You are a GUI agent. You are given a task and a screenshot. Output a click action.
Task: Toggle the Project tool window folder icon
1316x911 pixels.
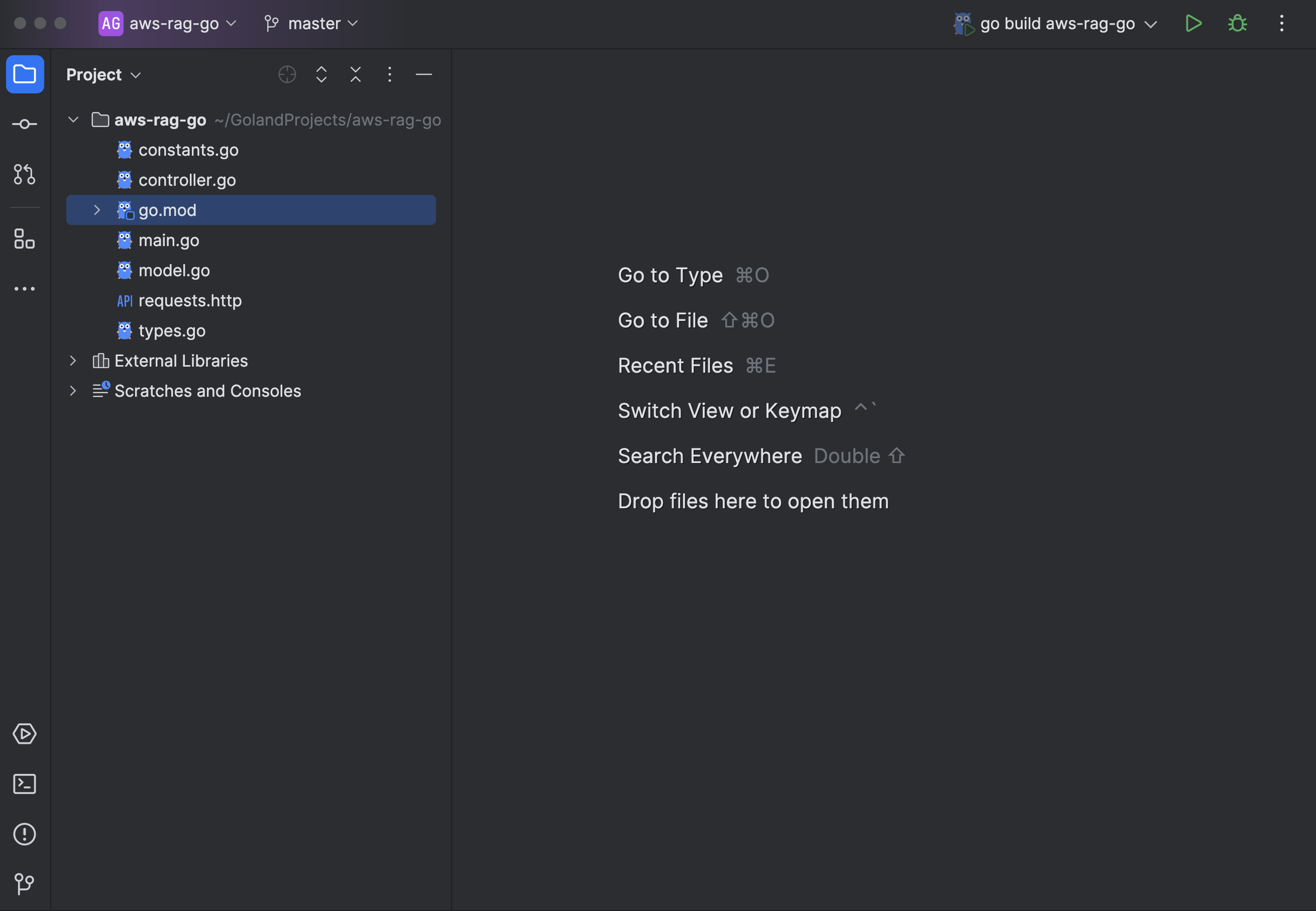tap(25, 74)
